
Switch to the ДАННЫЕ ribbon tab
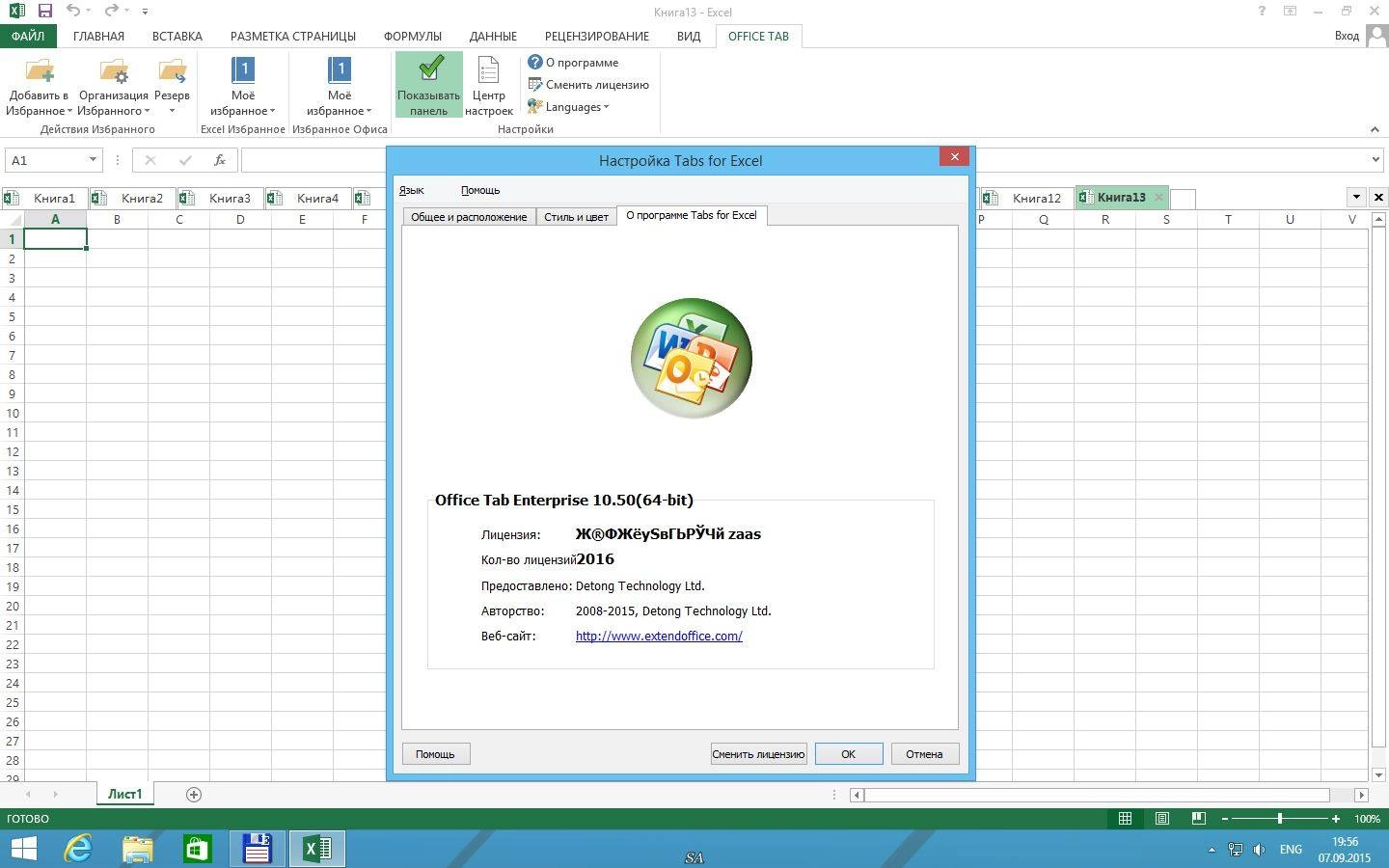[x=493, y=36]
